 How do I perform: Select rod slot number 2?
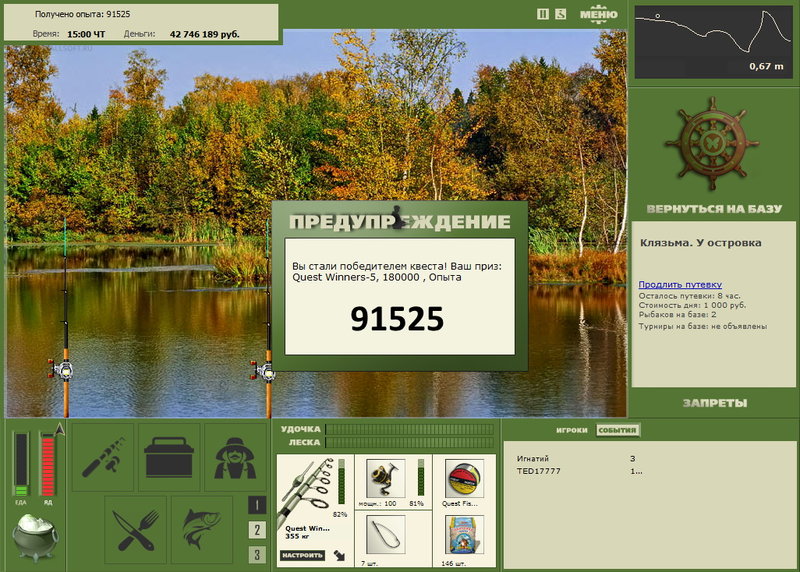tap(257, 530)
